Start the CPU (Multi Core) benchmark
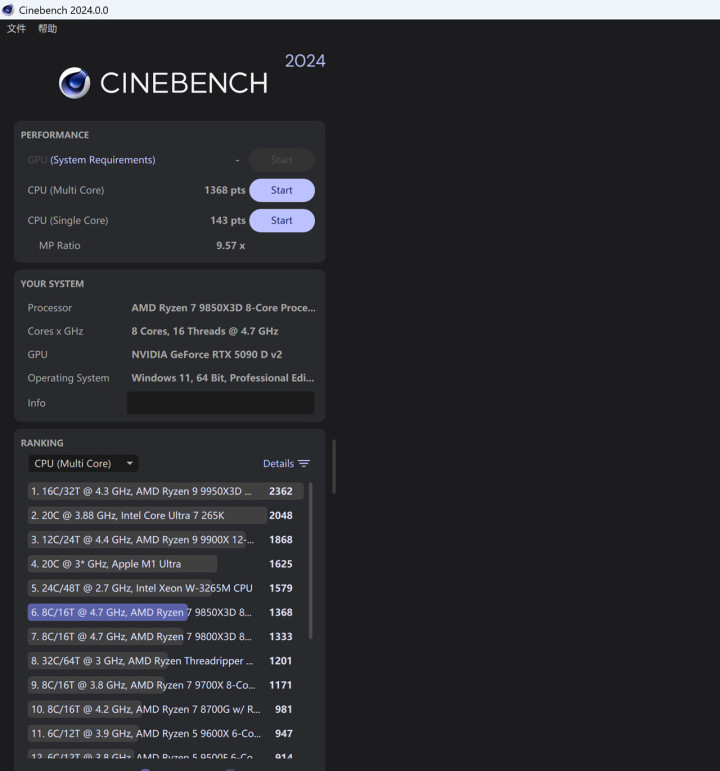This screenshot has width=720, height=771. [281, 190]
